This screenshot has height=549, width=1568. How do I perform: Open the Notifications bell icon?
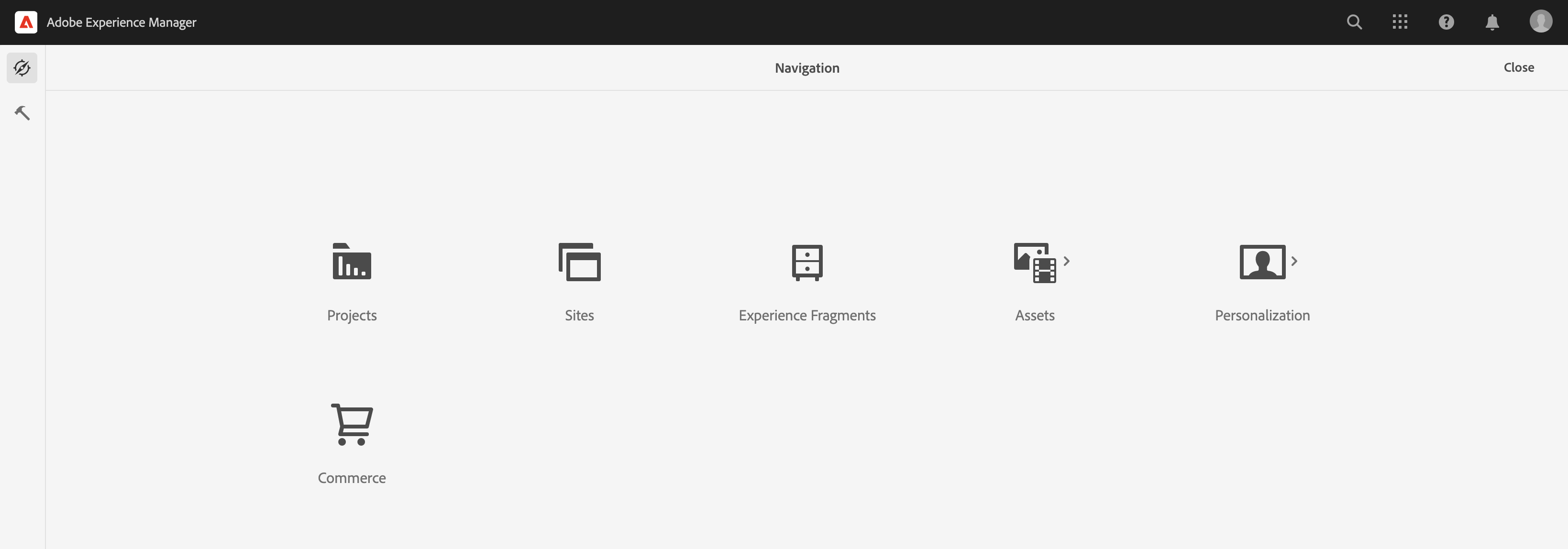1491,22
